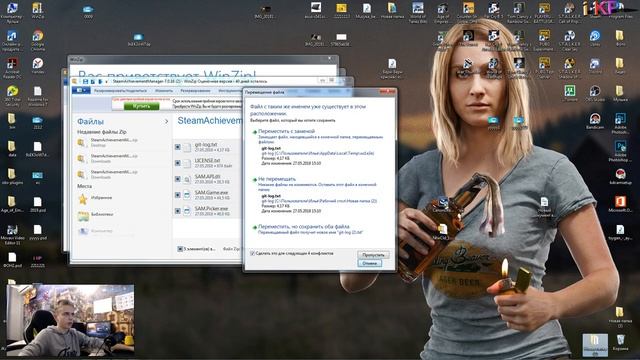
Task: Open 'Библиотеки' place in WinZip sidebar
Action: pyautogui.click(x=96, y=215)
